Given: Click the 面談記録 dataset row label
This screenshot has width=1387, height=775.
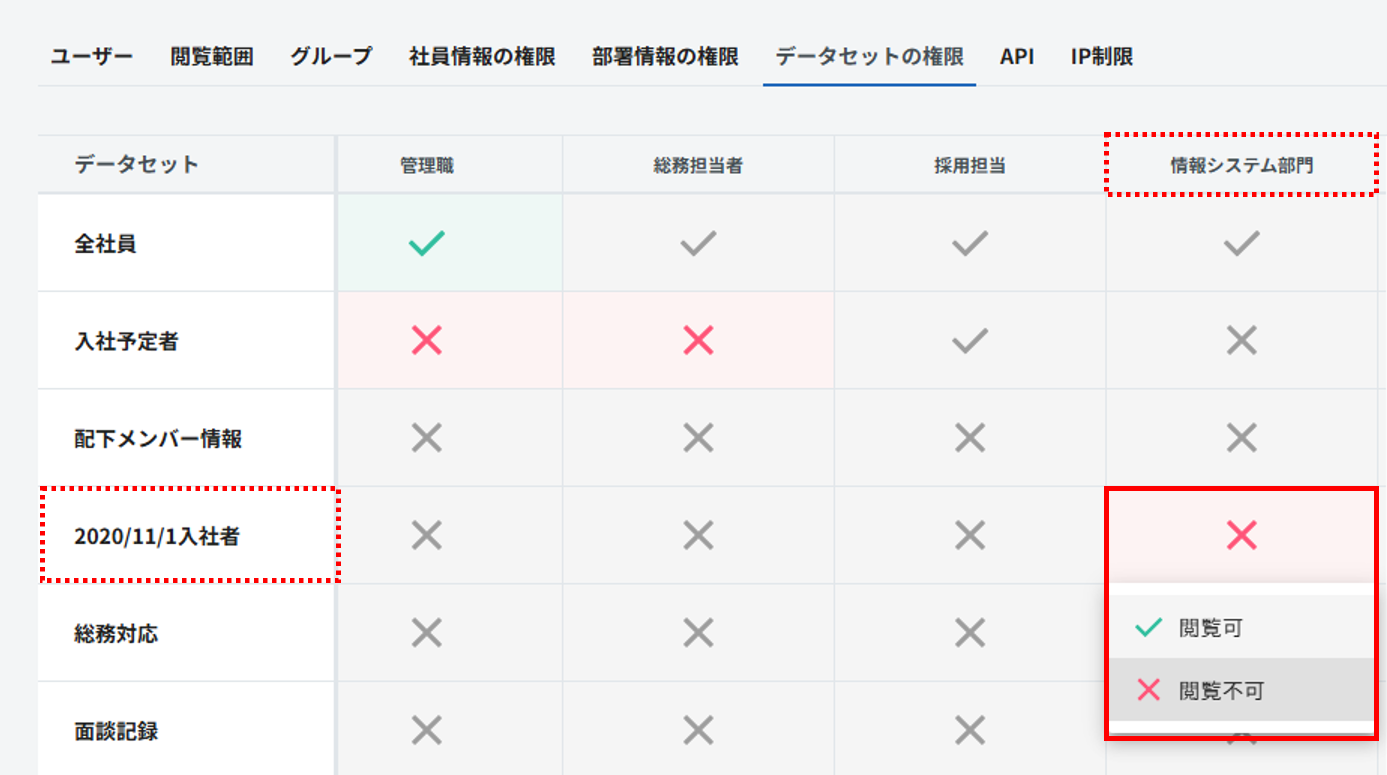Looking at the screenshot, I should point(116,731).
